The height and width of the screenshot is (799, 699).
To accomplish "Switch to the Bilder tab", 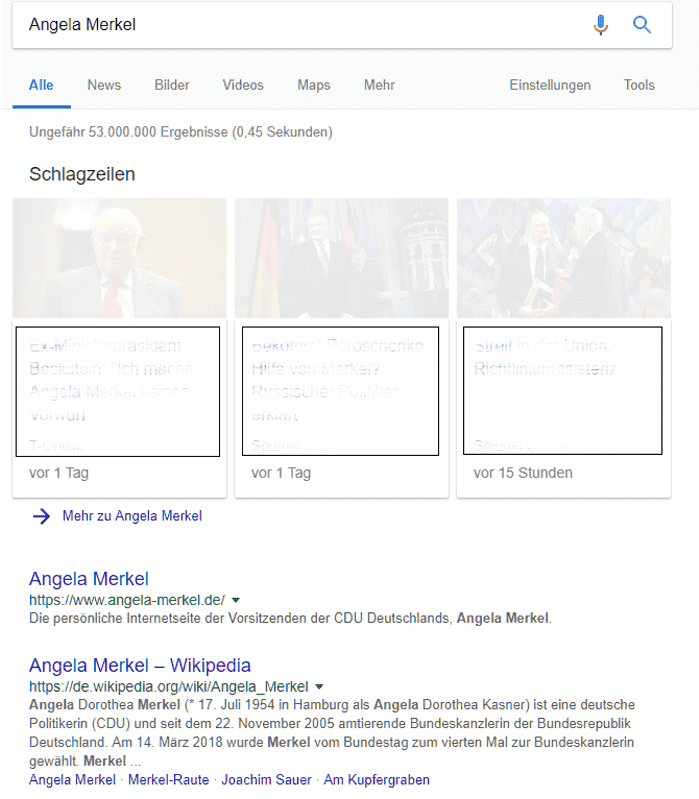I will click(x=172, y=85).
